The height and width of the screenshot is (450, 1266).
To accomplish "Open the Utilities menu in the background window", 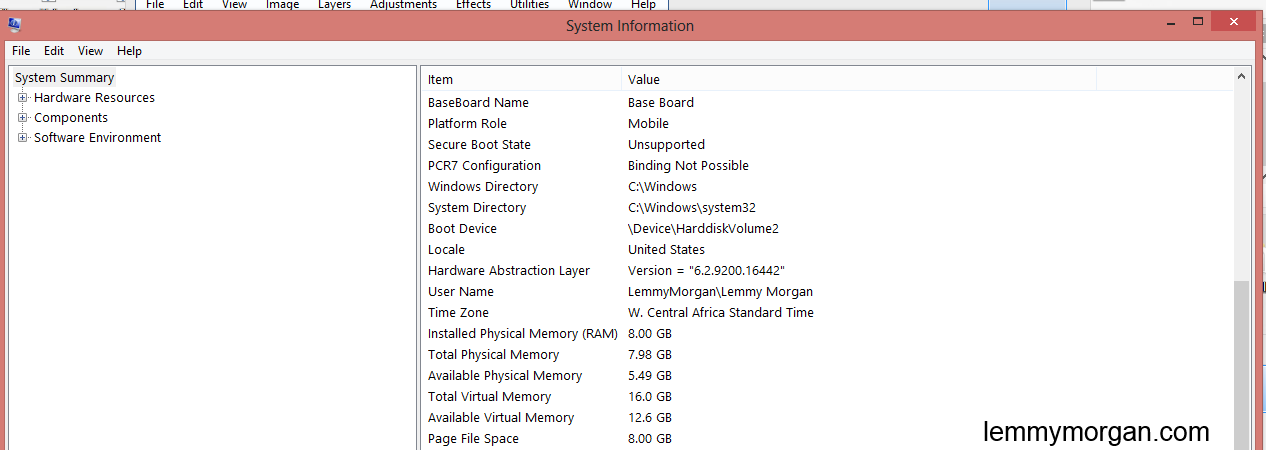I will (x=531, y=5).
